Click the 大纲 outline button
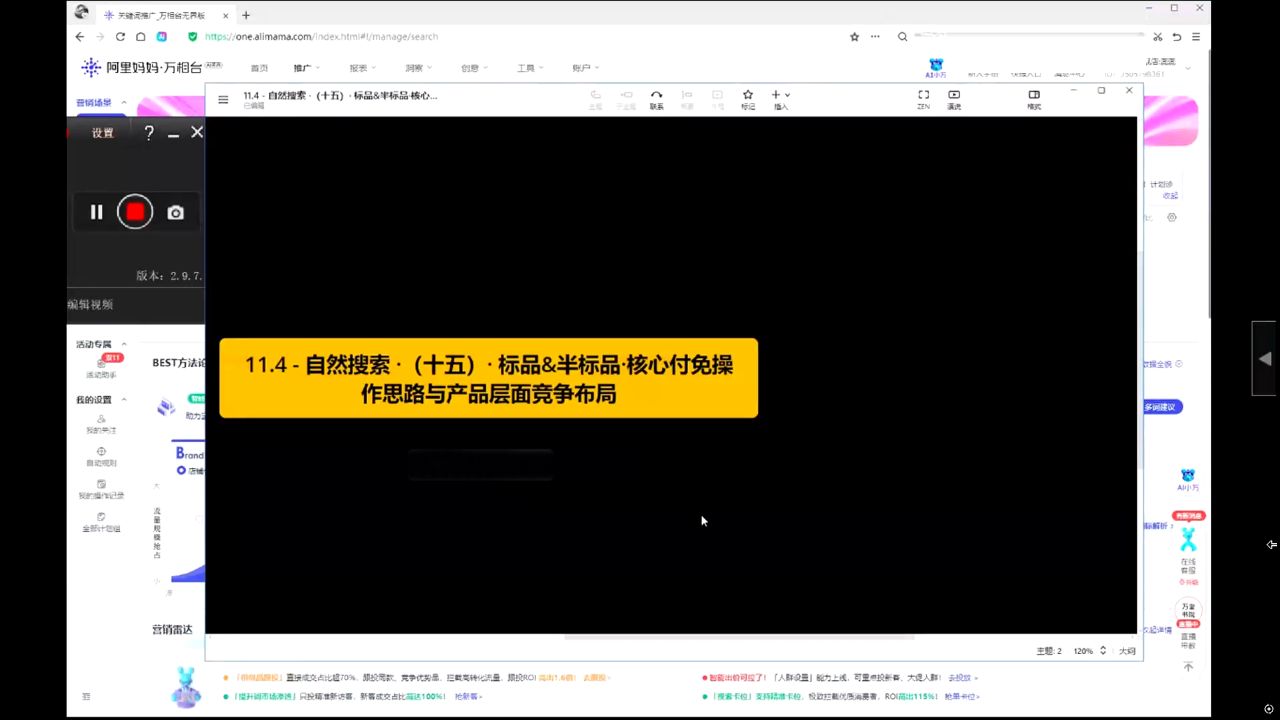The image size is (1280, 720). pos(1127,651)
